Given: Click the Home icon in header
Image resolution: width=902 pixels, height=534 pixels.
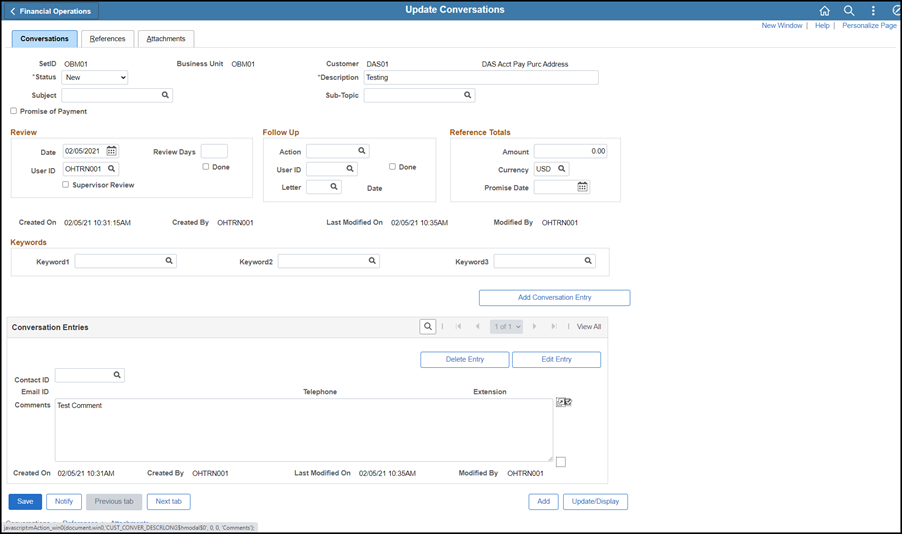Looking at the screenshot, I should (x=824, y=11).
